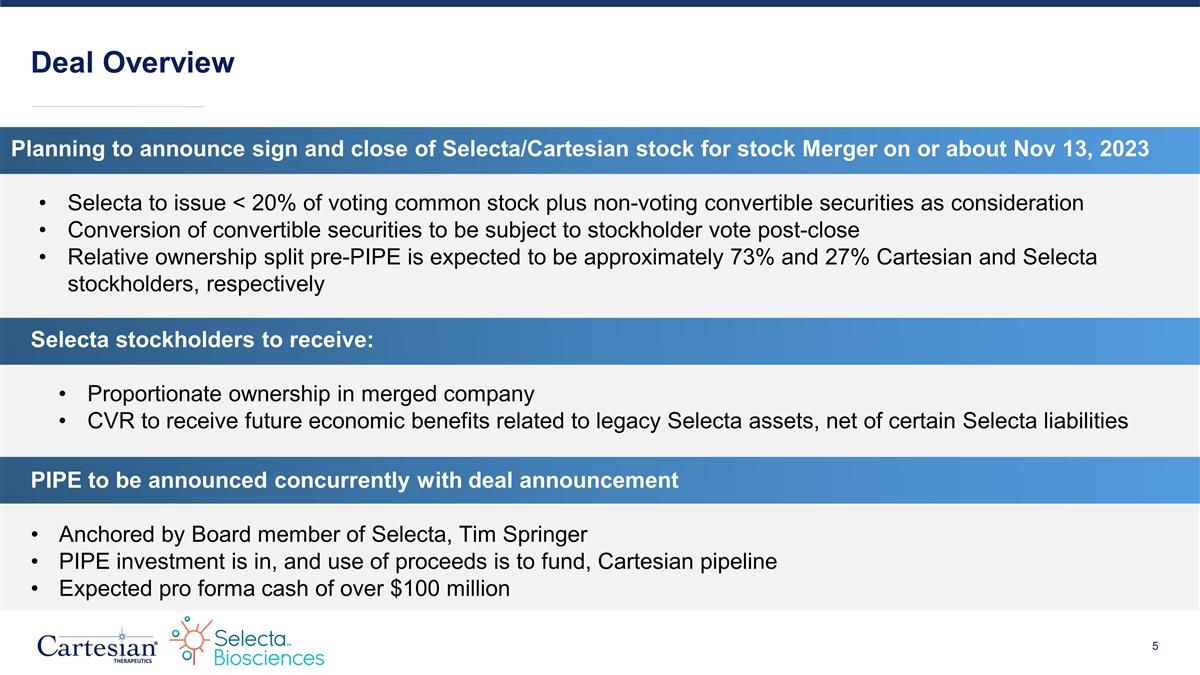Select the expected pro forma cash bullet
The height and width of the screenshot is (675, 1200).
point(285,589)
